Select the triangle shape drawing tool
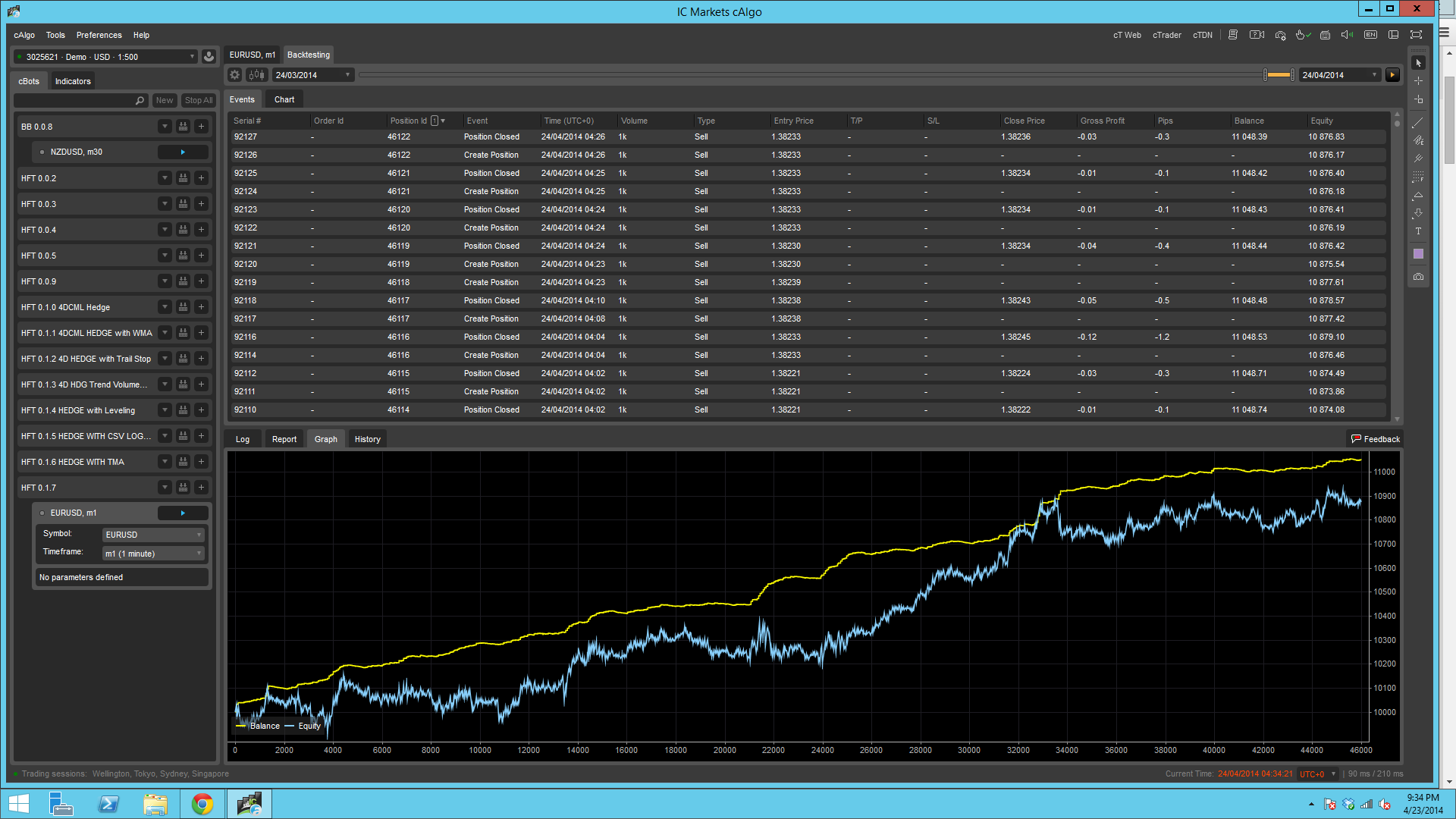 (x=1418, y=195)
